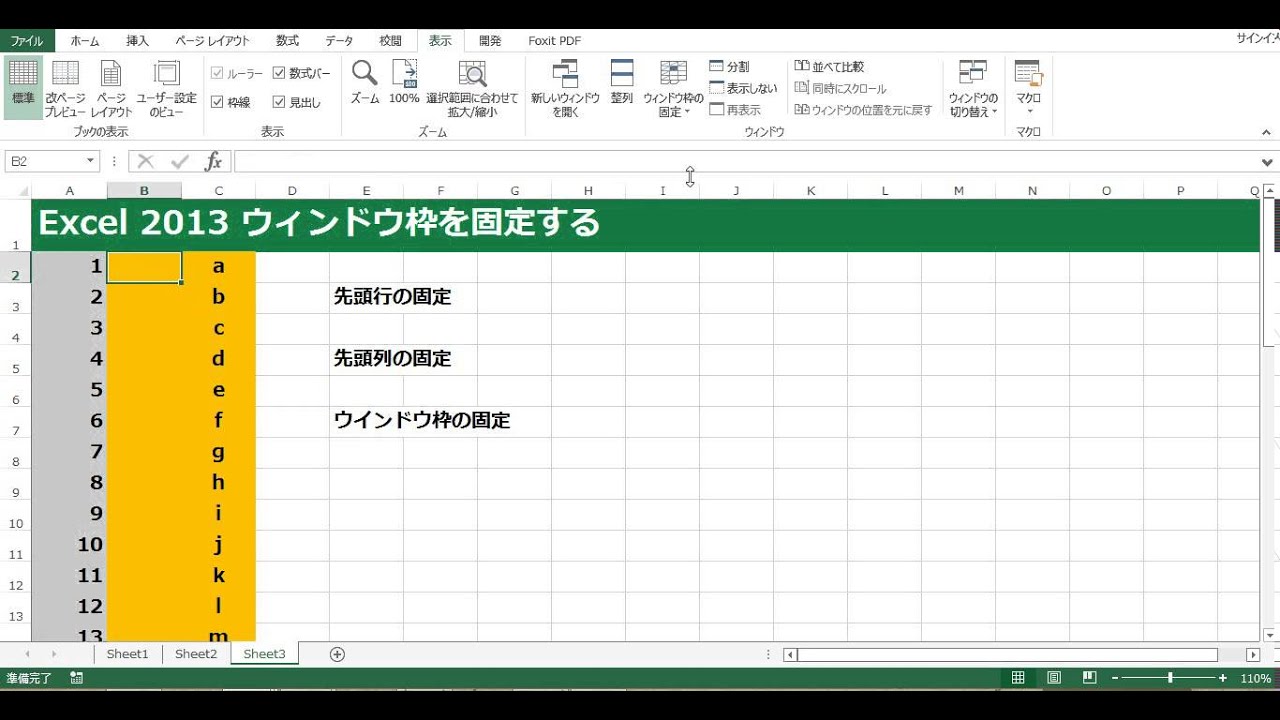This screenshot has width=1280, height=720.
Task: Click the select-all corner button
Action: 15,191
